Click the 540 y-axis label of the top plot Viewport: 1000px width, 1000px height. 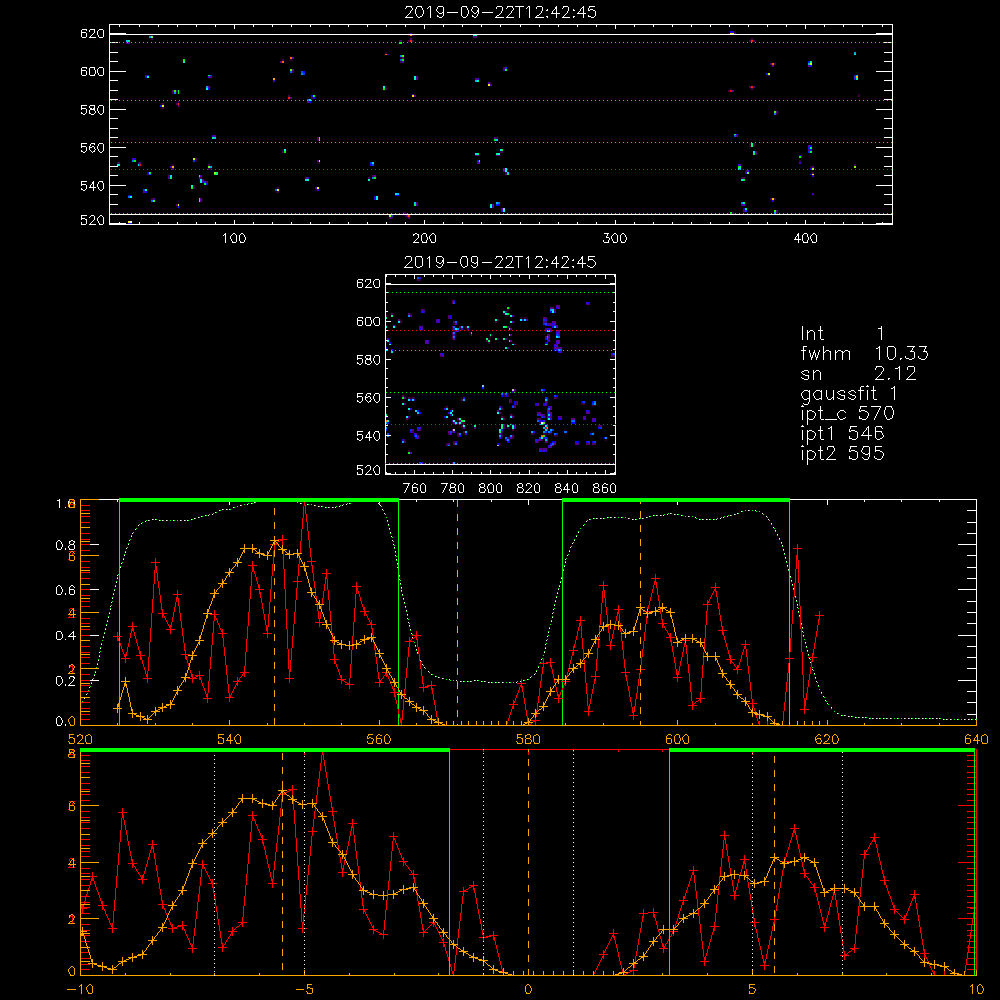tap(92, 186)
